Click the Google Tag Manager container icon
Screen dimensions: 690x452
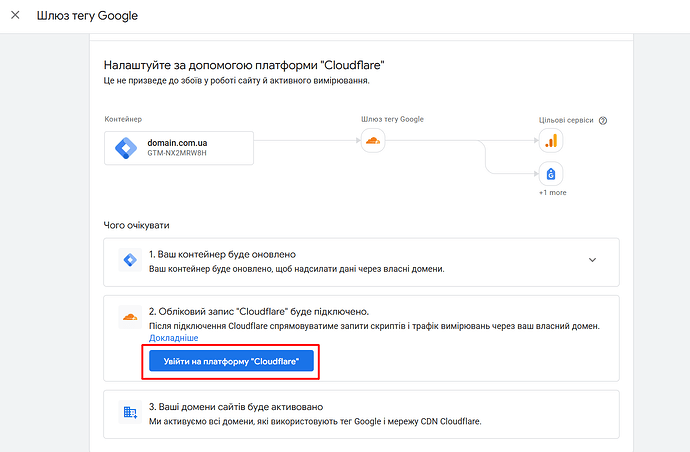(x=126, y=148)
